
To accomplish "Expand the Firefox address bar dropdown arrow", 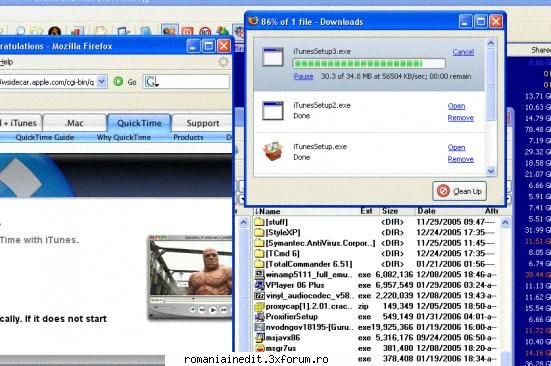I will (102, 82).
